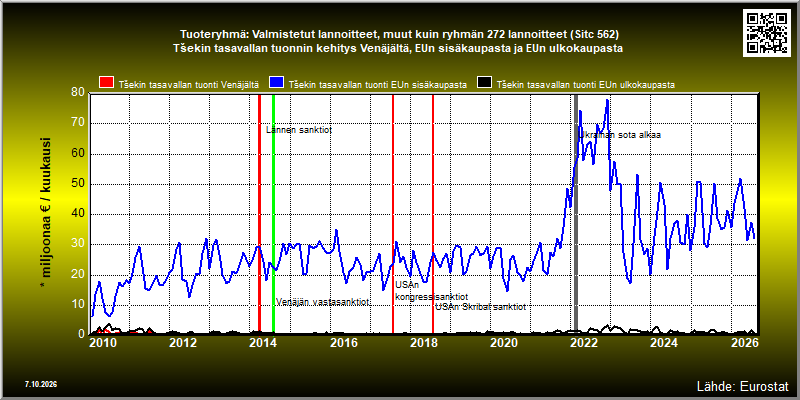Click the gray vertical war marker line
800x400 pixels.
[x=576, y=214]
